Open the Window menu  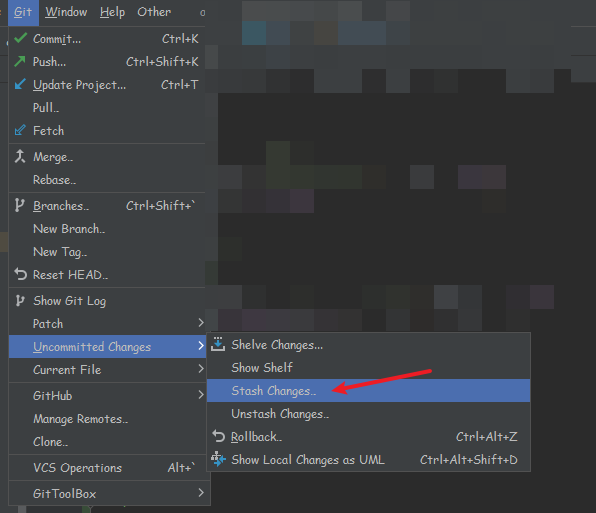point(66,12)
